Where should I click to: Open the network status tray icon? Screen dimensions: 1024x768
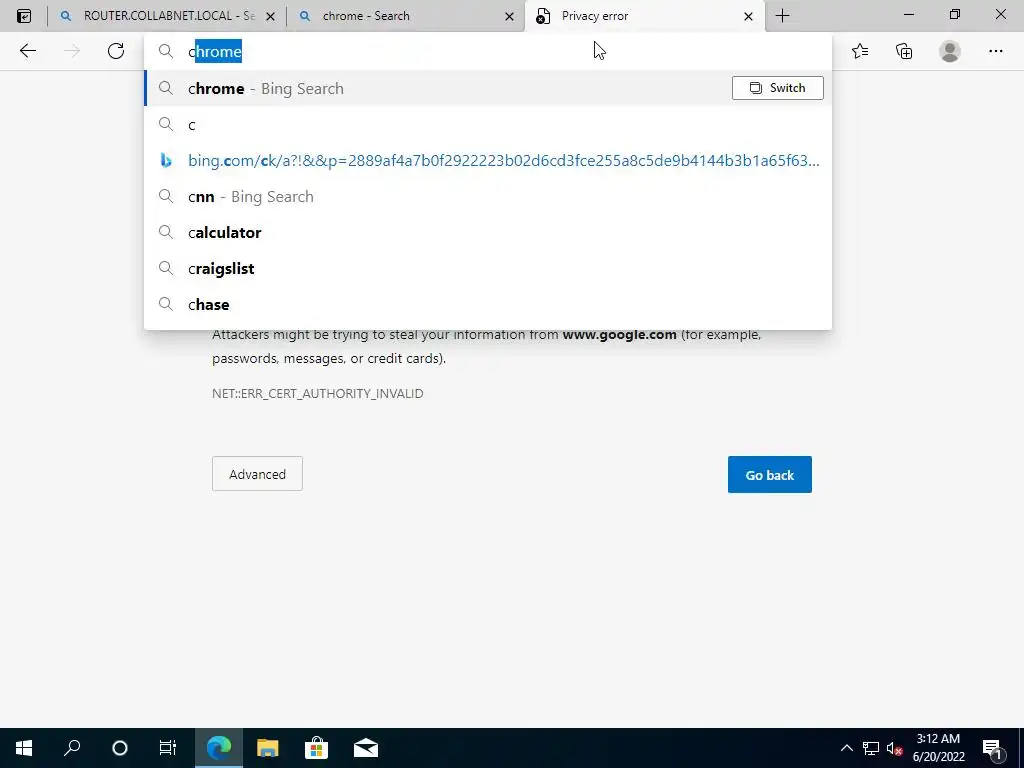871,748
